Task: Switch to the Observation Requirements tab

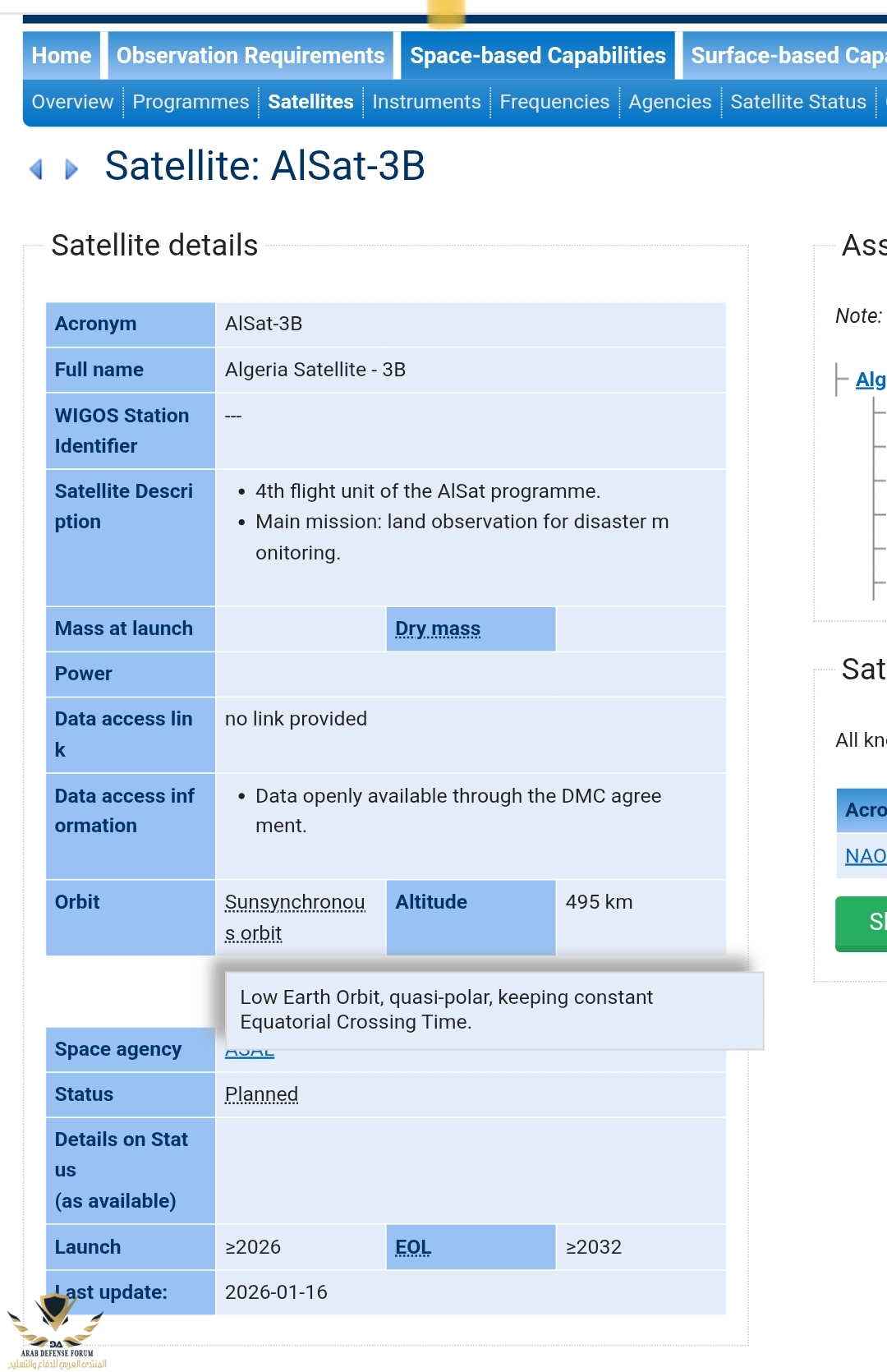Action: click(x=250, y=55)
